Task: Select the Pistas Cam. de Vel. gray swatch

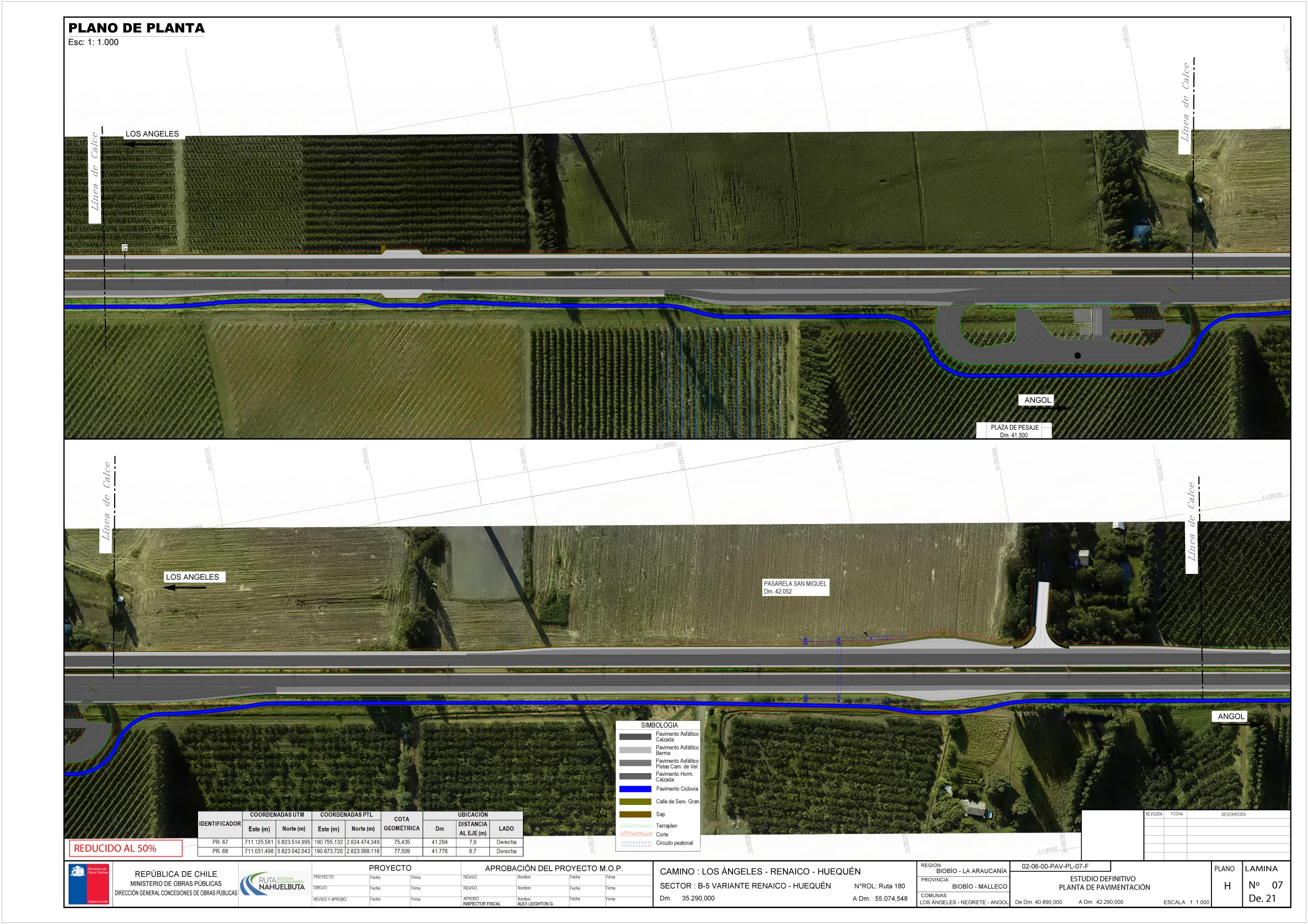Action: (x=635, y=763)
